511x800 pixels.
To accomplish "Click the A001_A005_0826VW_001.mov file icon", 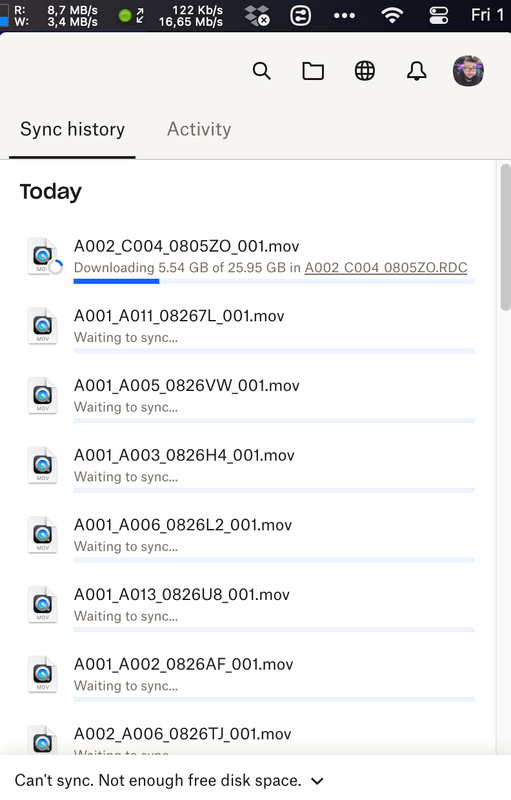I will 43,395.
